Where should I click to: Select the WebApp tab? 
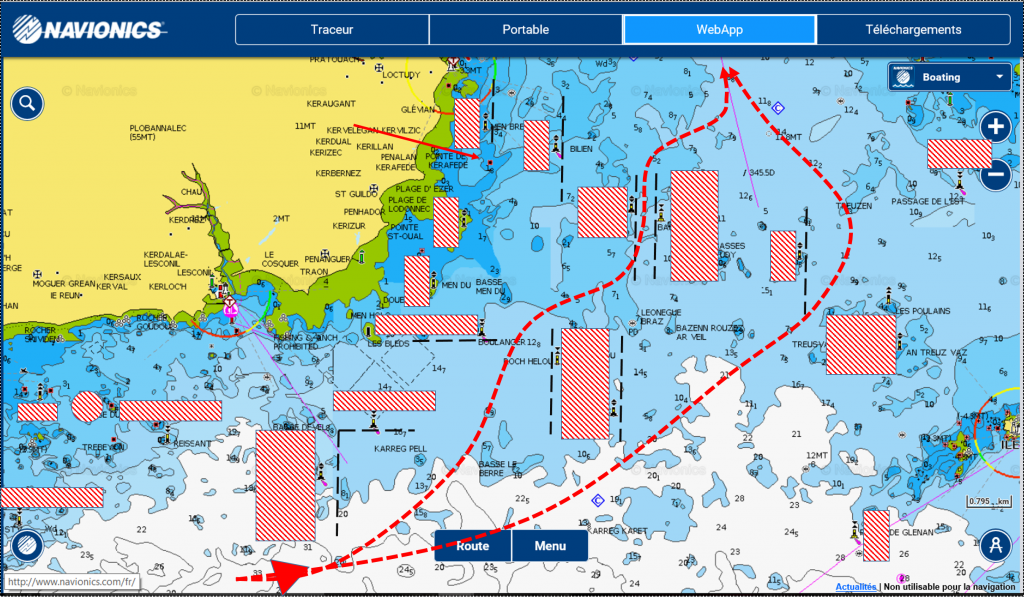pyautogui.click(x=720, y=29)
